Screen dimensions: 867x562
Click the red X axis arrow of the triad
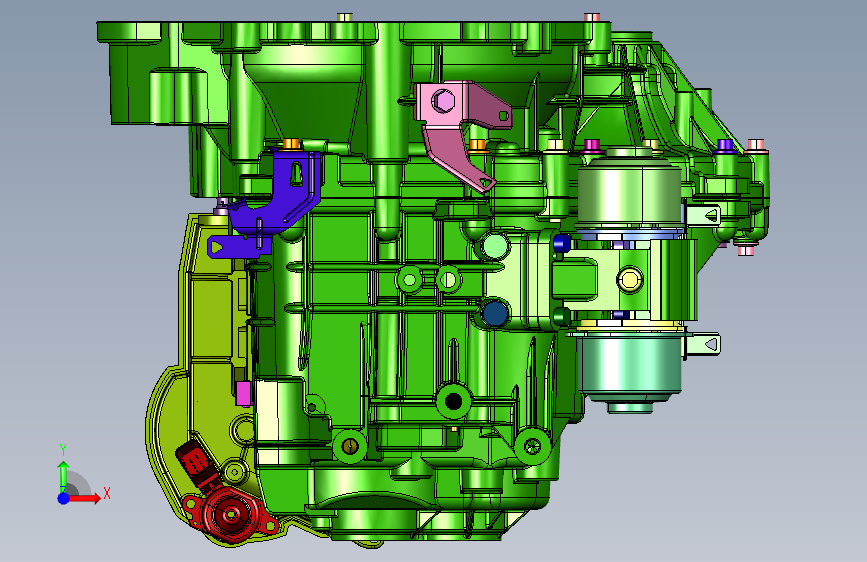[86, 498]
